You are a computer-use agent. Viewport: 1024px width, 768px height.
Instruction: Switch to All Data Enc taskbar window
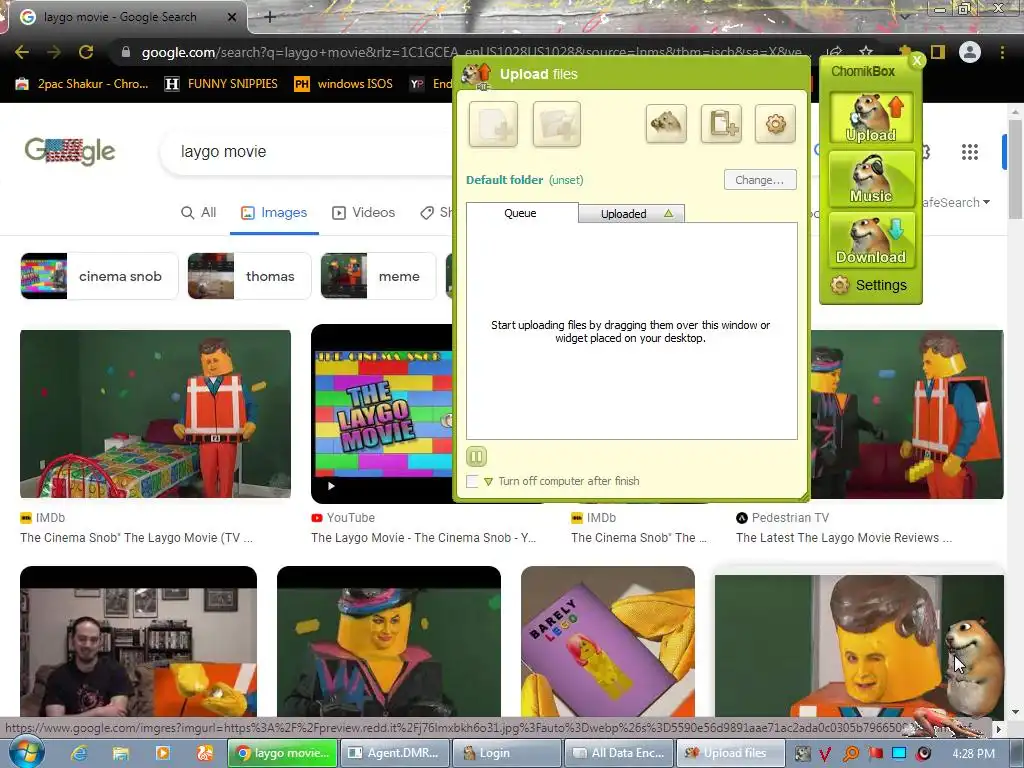[x=619, y=753]
